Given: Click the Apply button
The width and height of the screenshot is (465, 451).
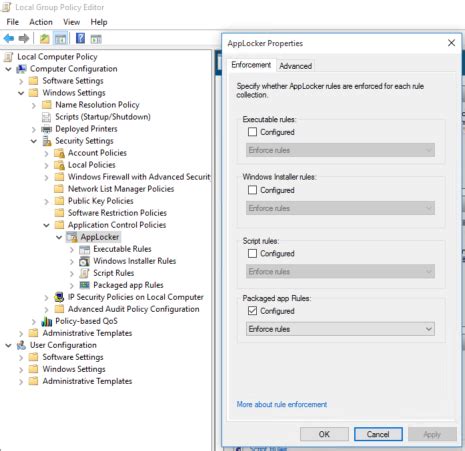Looking at the screenshot, I should click(432, 434).
